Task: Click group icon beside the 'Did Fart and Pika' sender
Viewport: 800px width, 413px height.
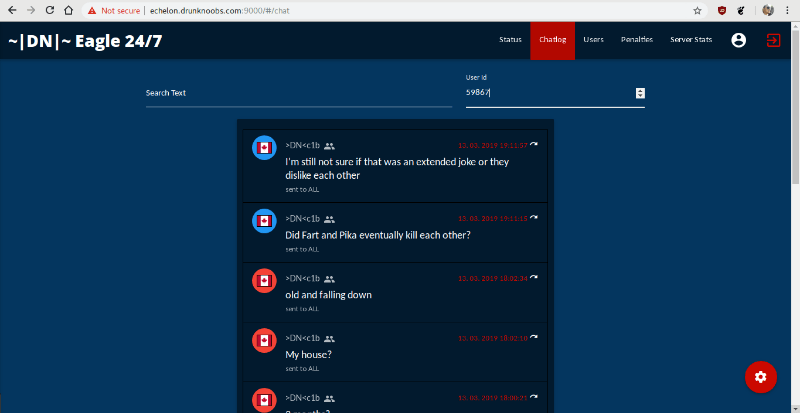Action: tap(329, 219)
